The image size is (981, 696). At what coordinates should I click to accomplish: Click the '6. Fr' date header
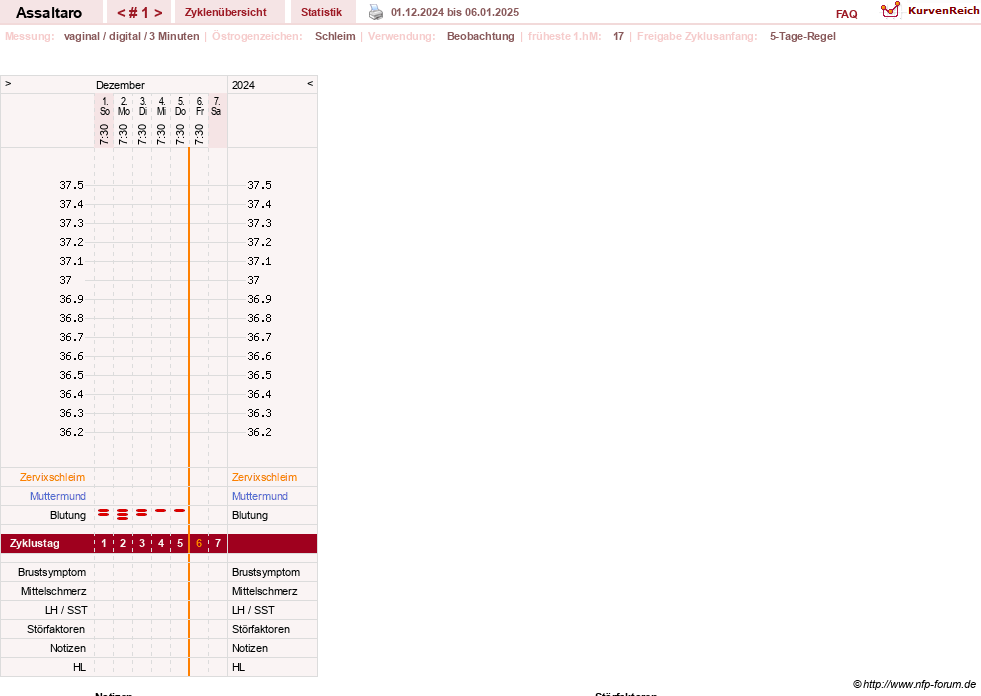[x=200, y=106]
